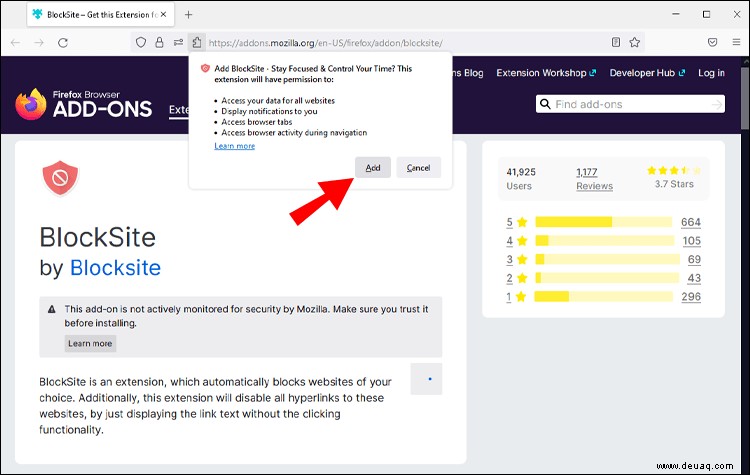Click Log in link
750x475 pixels.
pos(711,73)
